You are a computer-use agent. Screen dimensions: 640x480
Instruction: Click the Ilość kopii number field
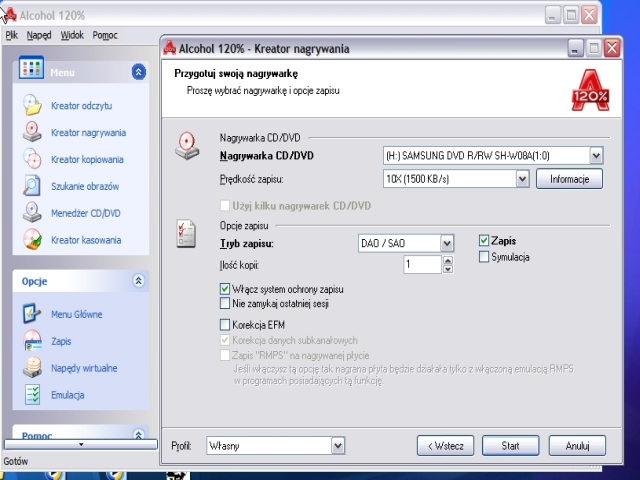click(422, 264)
